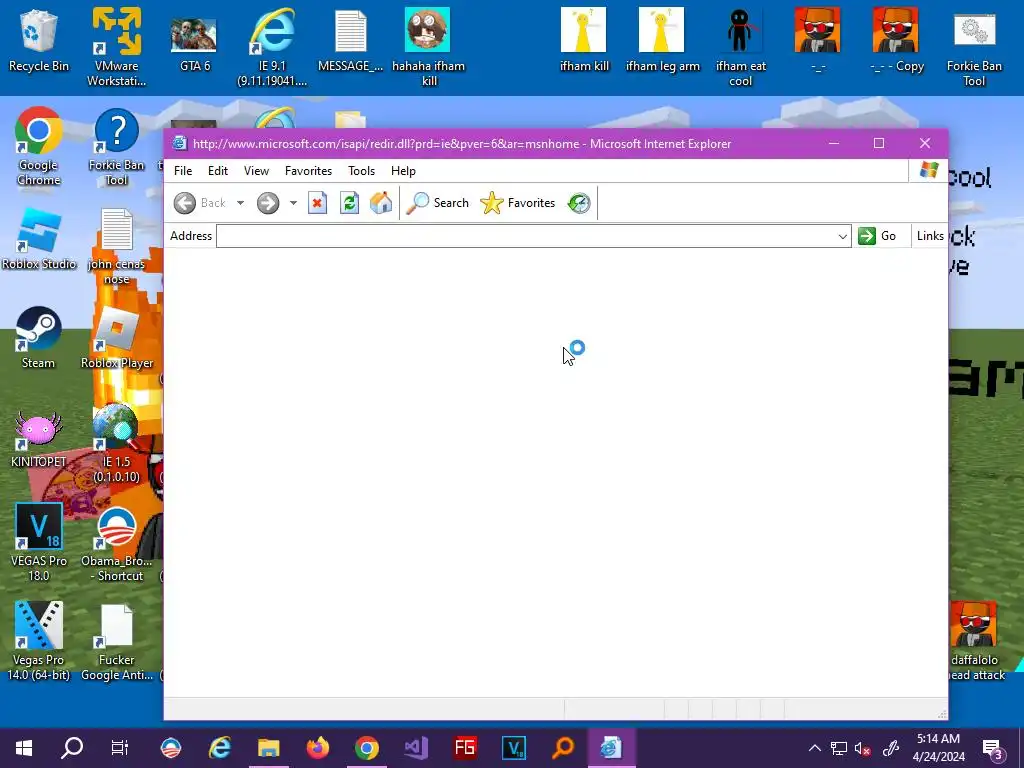Select the Vegas Pro 14.0 (64-bit) icon
Image resolution: width=1024 pixels, height=768 pixels.
pos(39,641)
